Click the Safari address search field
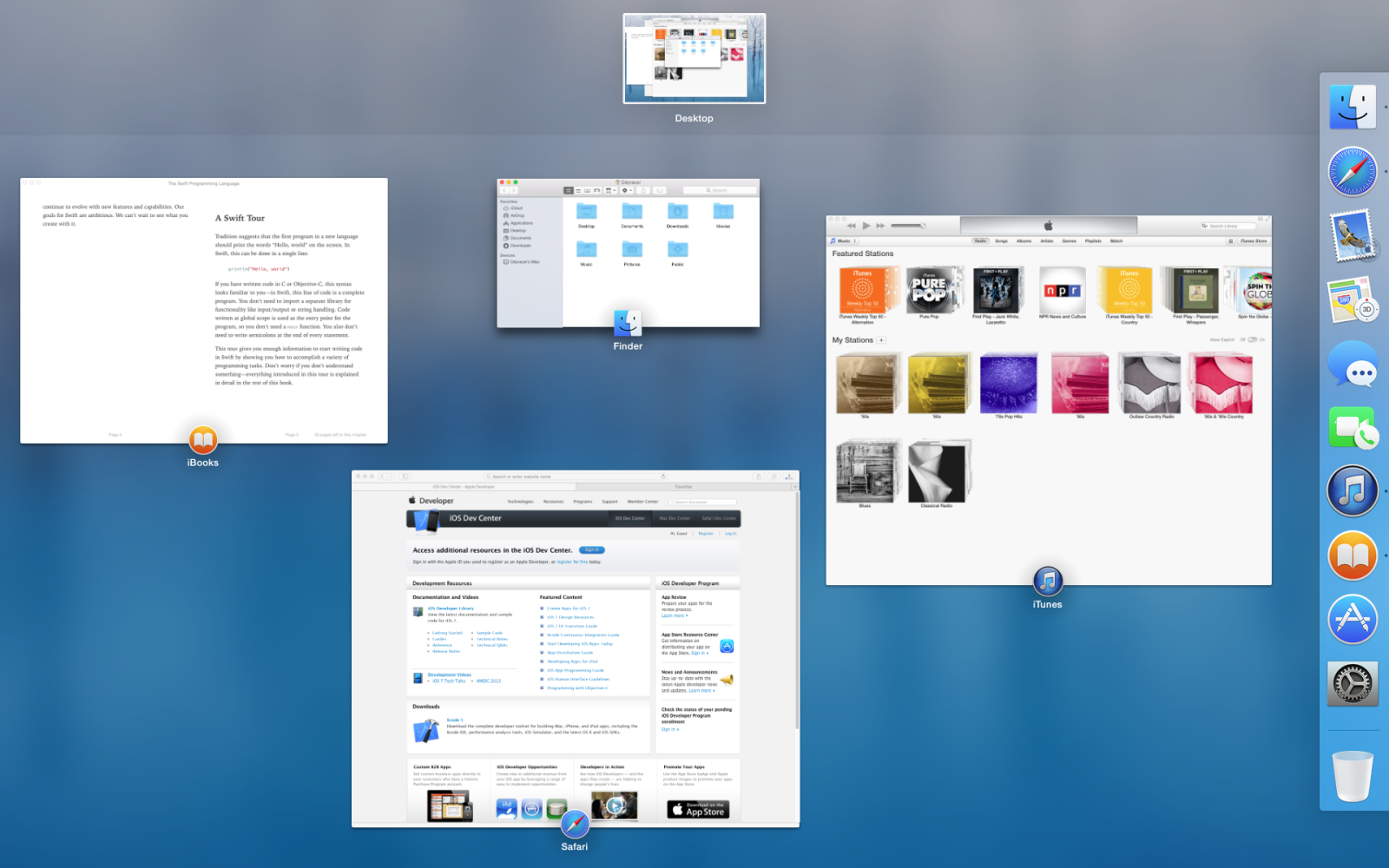This screenshot has height=868, width=1389. pos(575,477)
